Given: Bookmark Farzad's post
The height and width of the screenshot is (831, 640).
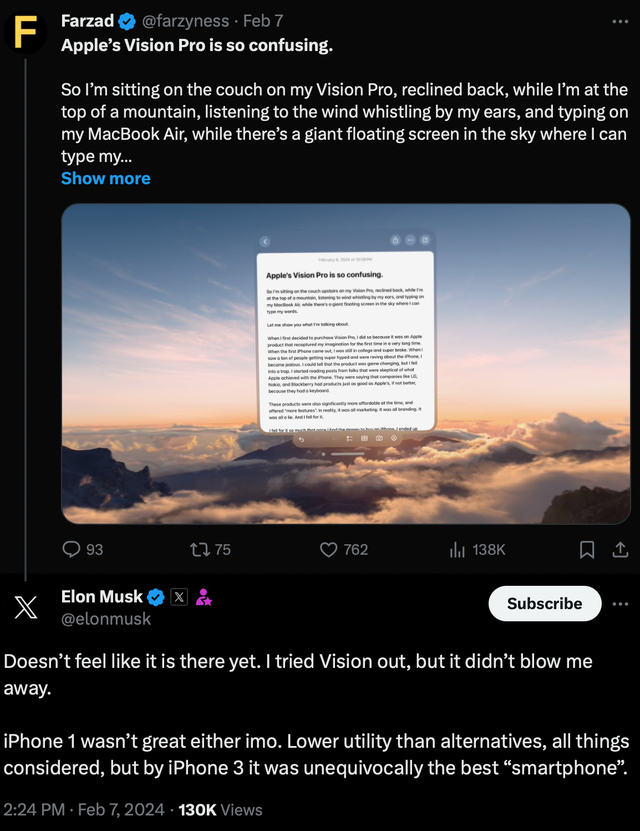Looking at the screenshot, I should pyautogui.click(x=586, y=548).
